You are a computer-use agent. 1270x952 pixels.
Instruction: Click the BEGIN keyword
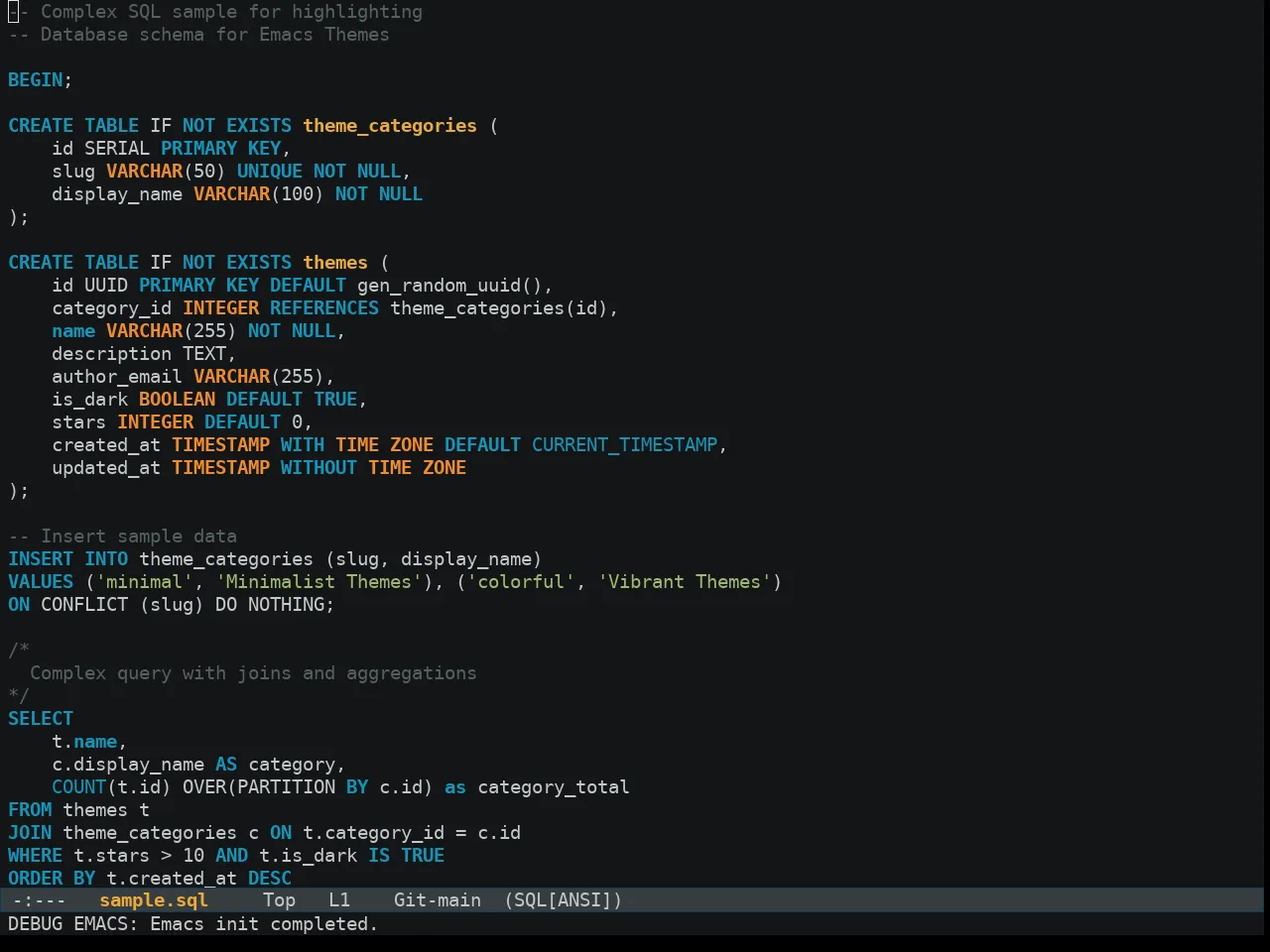pyautogui.click(x=36, y=80)
